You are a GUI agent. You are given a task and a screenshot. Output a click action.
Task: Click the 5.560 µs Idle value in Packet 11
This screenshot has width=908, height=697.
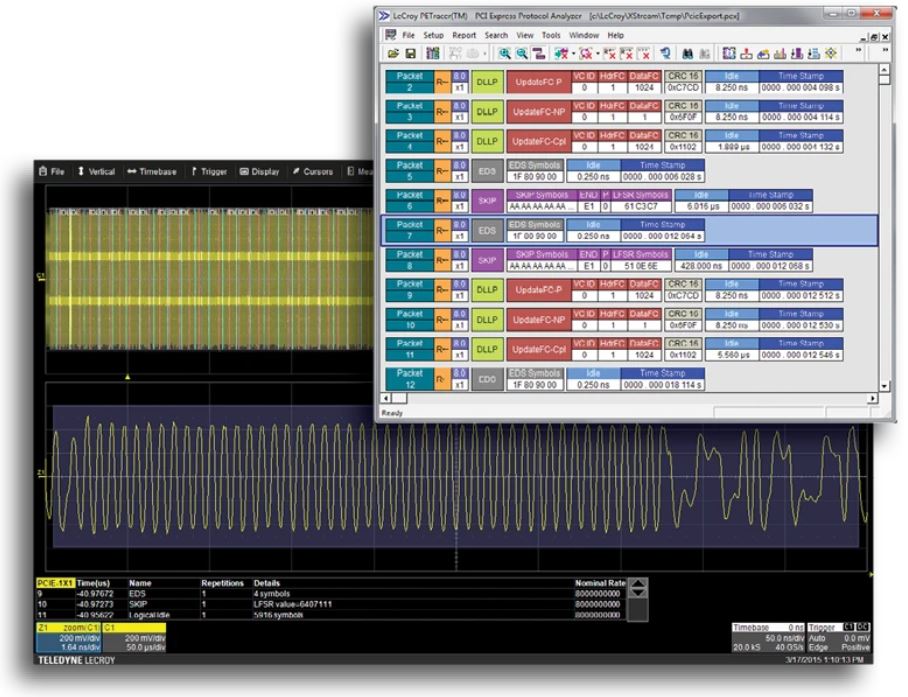(732, 355)
